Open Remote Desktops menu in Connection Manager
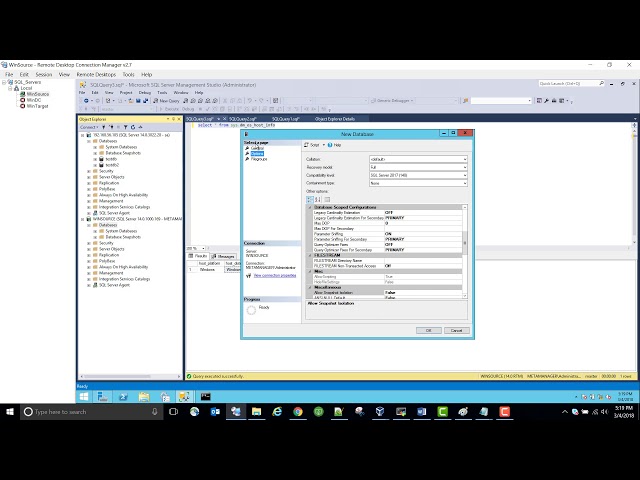640x480 pixels. (x=96, y=75)
